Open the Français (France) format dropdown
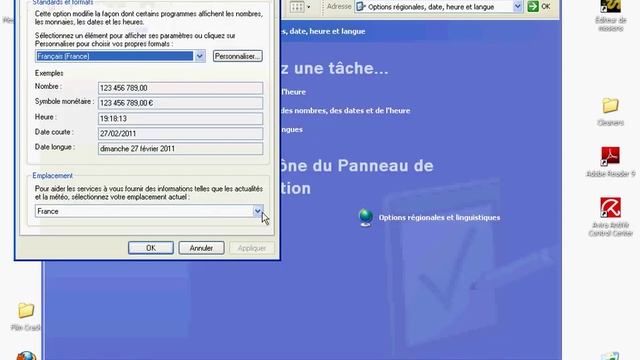The image size is (640, 360). click(x=120, y=56)
